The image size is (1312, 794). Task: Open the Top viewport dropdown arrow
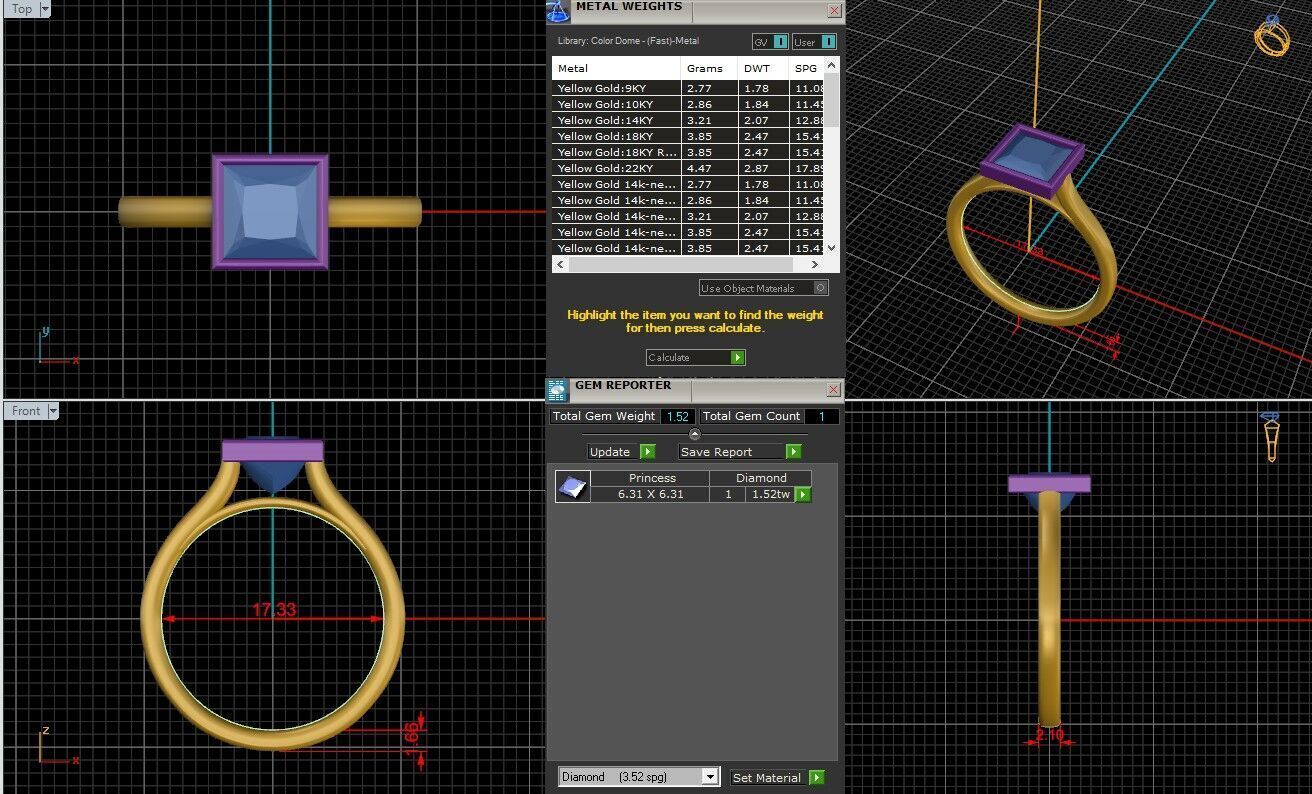[x=45, y=9]
